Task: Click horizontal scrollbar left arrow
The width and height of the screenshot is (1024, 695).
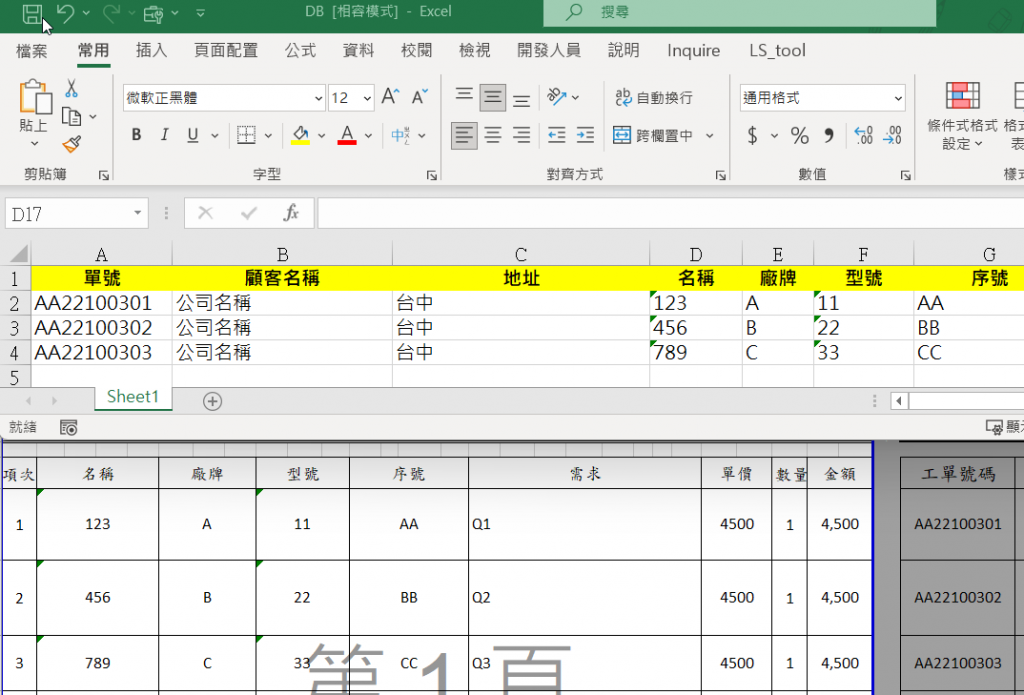Action: [899, 400]
